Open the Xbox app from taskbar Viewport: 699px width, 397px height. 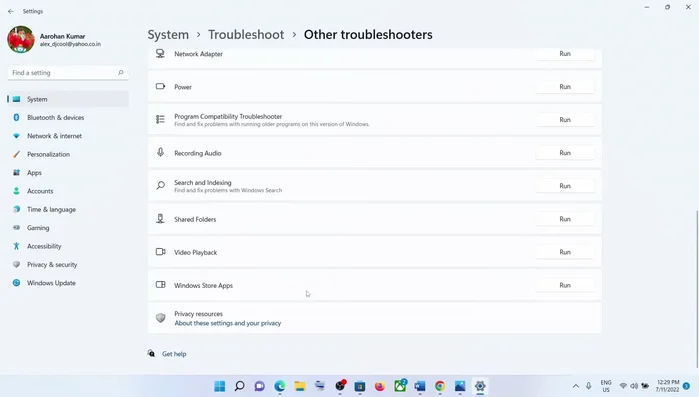[400, 385]
